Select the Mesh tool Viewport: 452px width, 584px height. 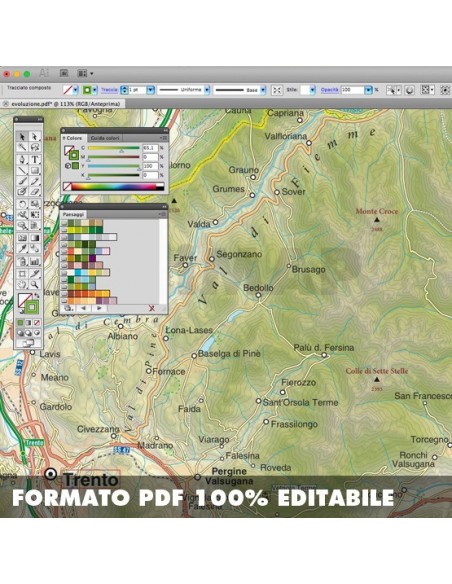(x=22, y=238)
